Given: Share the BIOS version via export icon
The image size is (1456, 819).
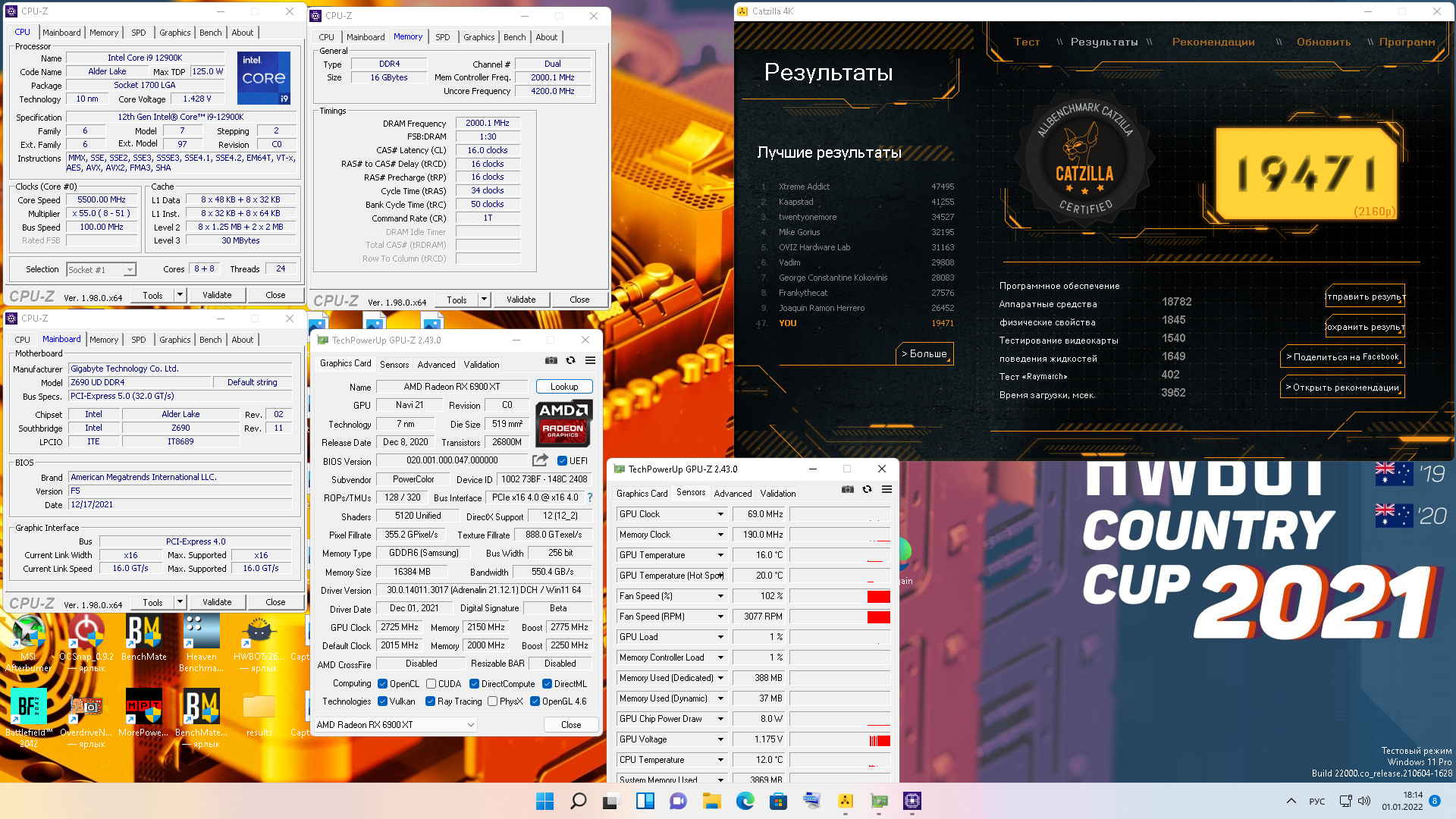Looking at the screenshot, I should [540, 460].
